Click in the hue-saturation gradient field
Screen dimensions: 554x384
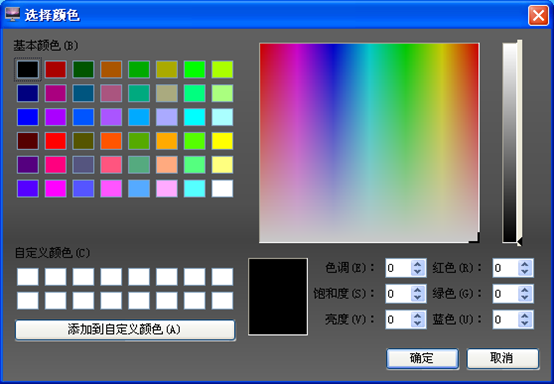tap(369, 143)
